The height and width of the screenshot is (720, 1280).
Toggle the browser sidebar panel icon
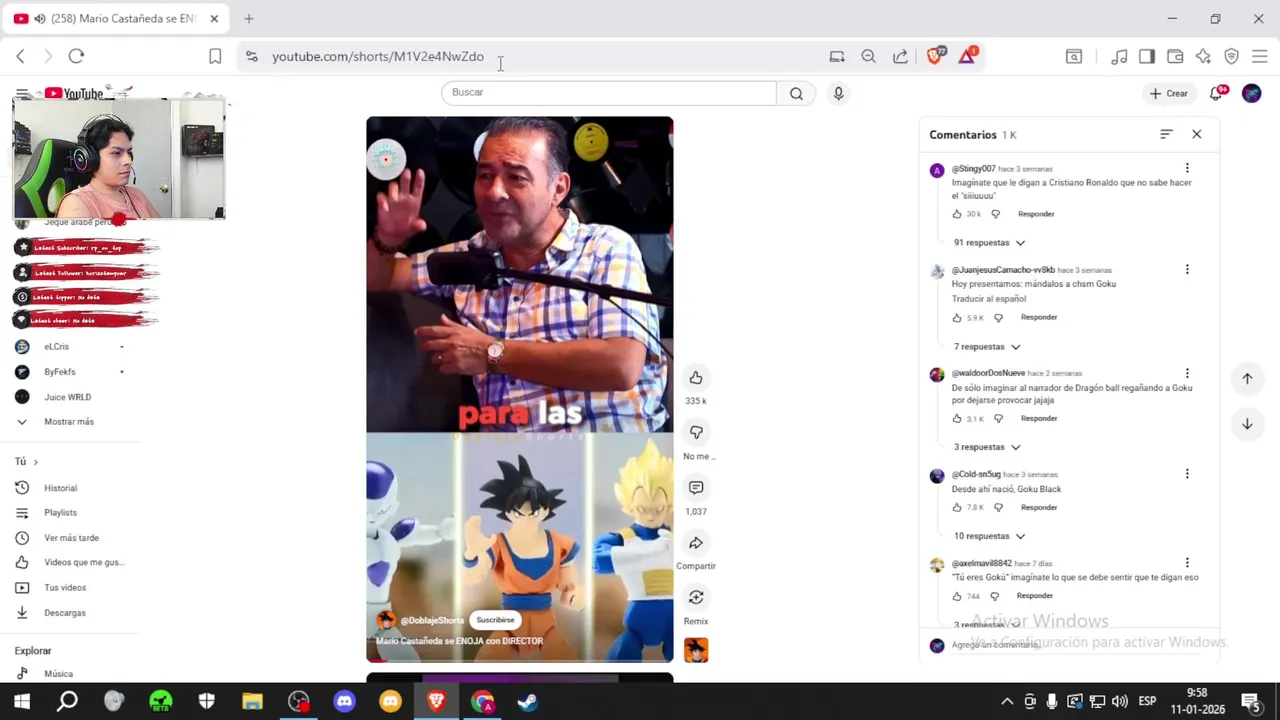point(1147,57)
